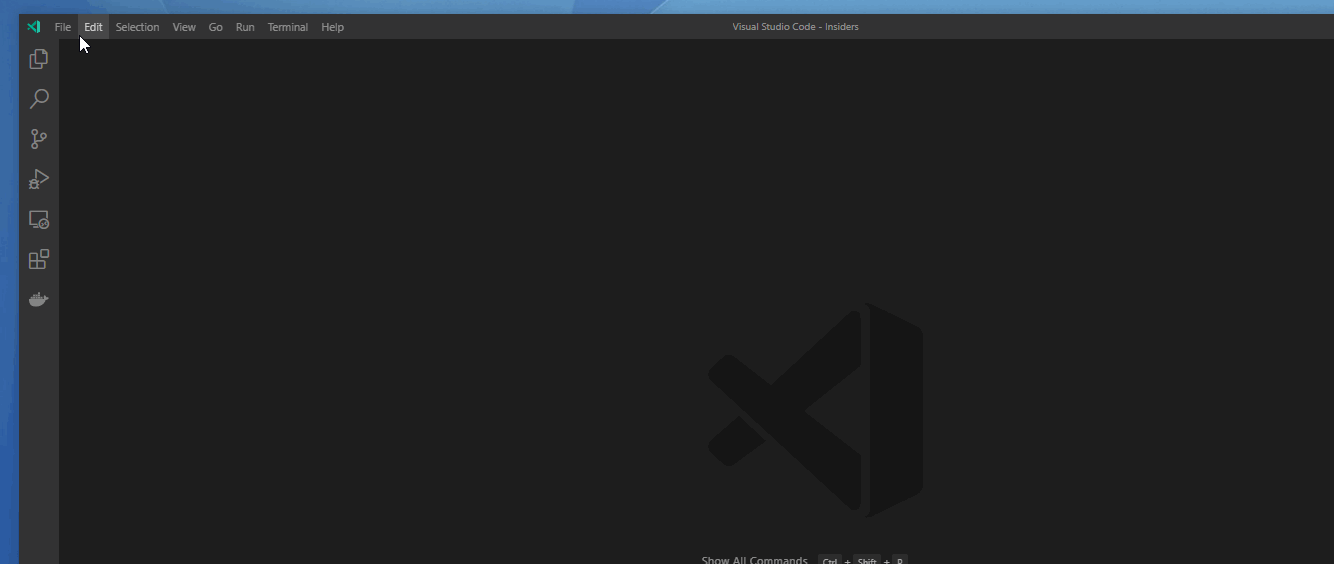The image size is (1334, 564).
Task: Open the Docker view icon
Action: click(x=39, y=299)
